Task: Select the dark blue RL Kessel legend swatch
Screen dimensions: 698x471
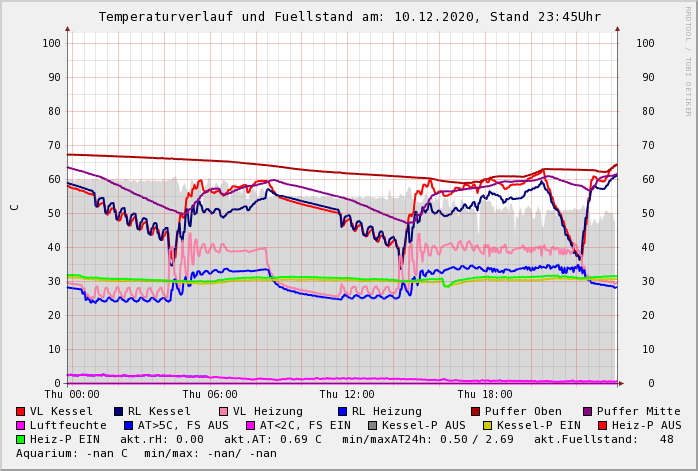Action: pyautogui.click(x=118, y=411)
